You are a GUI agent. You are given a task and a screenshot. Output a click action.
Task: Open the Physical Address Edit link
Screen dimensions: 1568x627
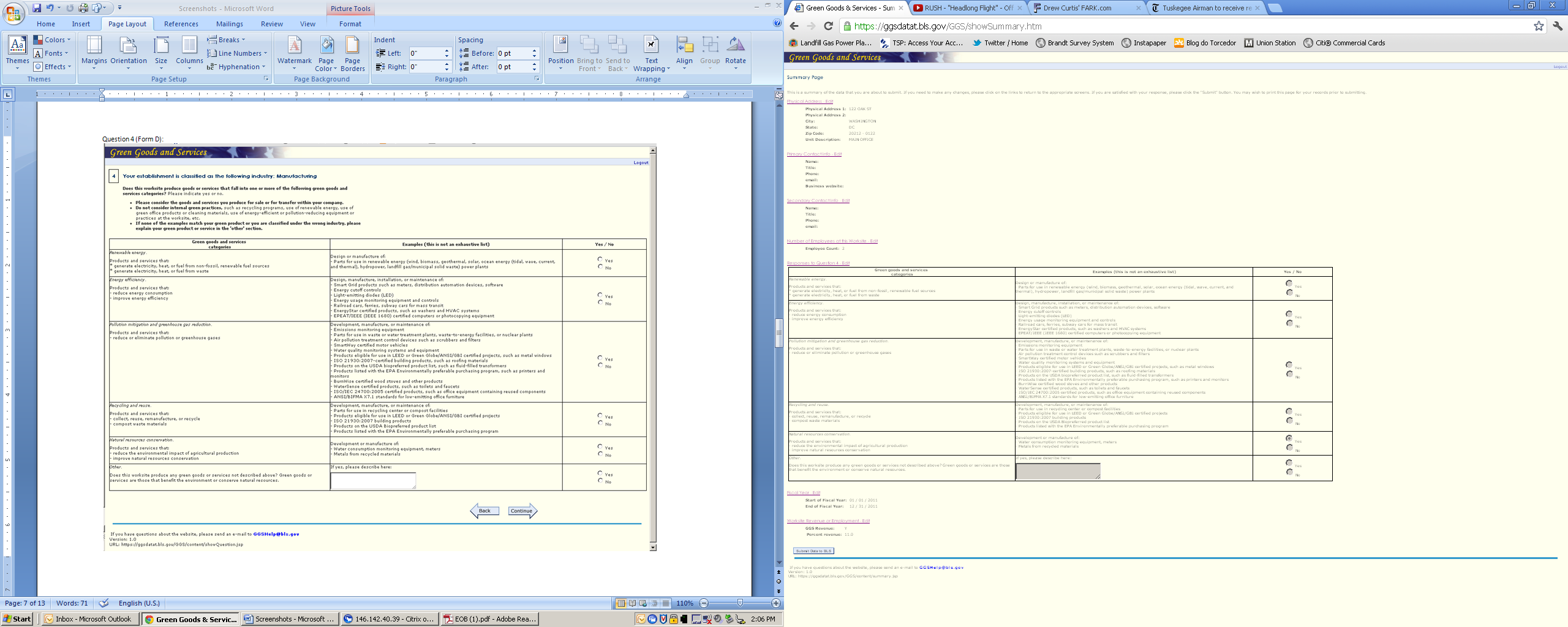[810, 102]
